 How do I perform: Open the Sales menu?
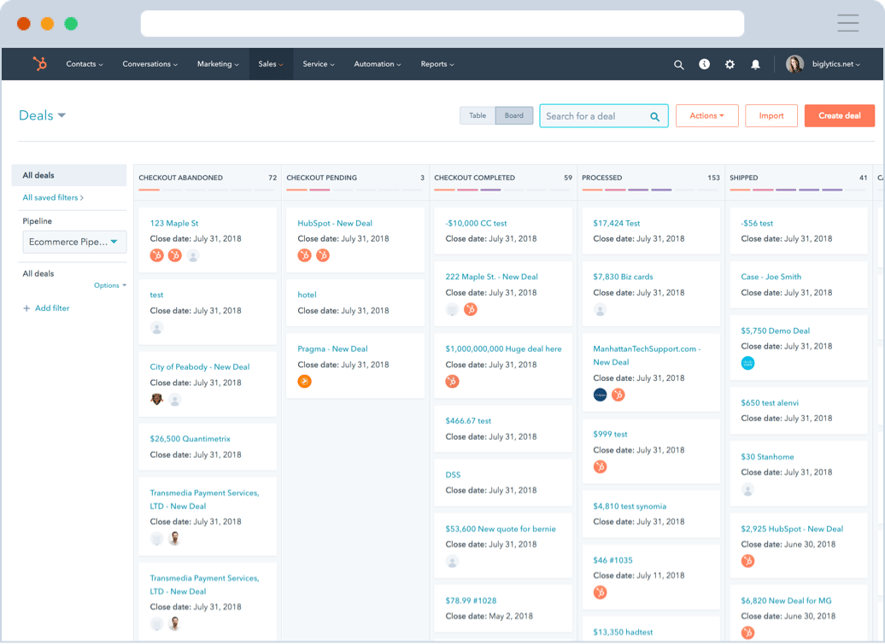(x=271, y=64)
